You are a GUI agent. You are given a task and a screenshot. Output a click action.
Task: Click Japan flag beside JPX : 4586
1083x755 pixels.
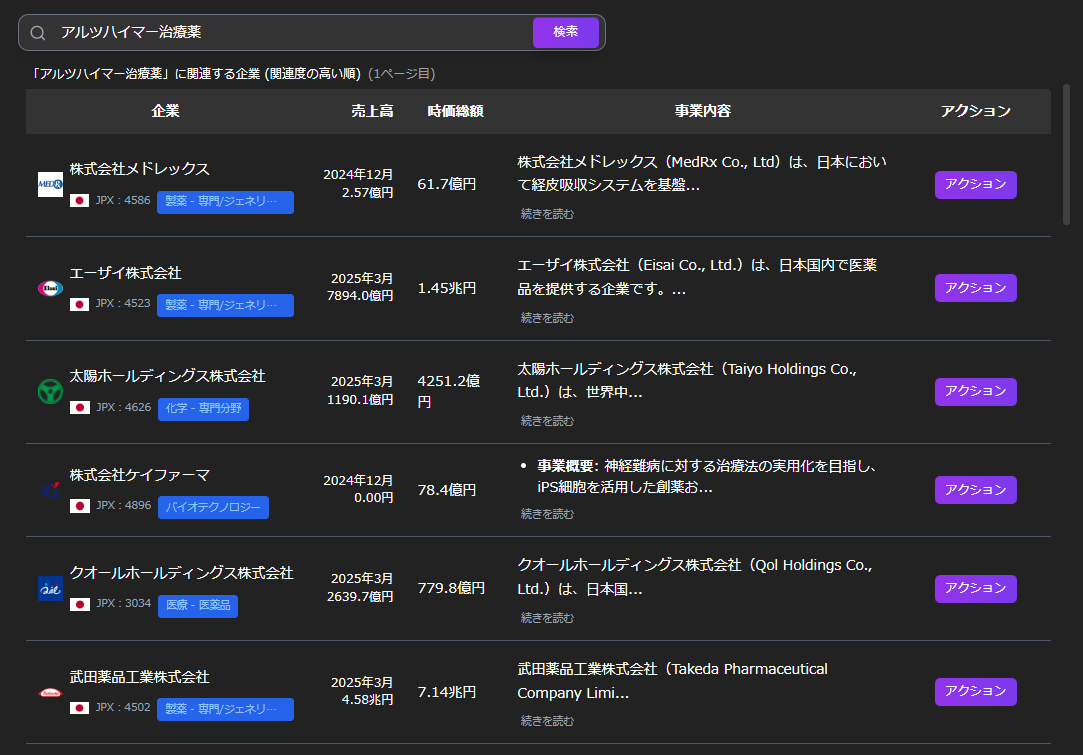(x=79, y=200)
